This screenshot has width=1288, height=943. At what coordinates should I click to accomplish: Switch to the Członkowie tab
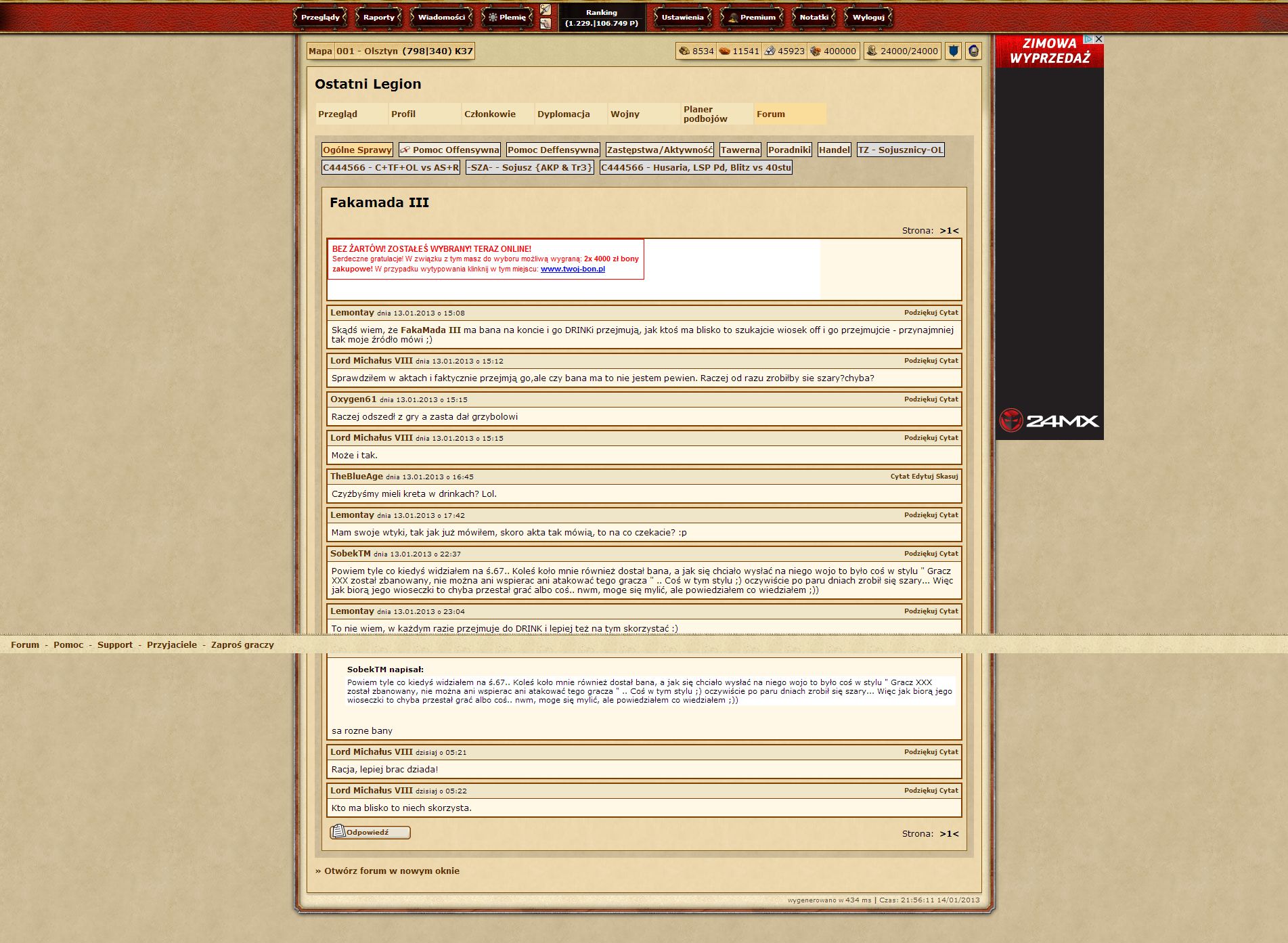(x=489, y=114)
